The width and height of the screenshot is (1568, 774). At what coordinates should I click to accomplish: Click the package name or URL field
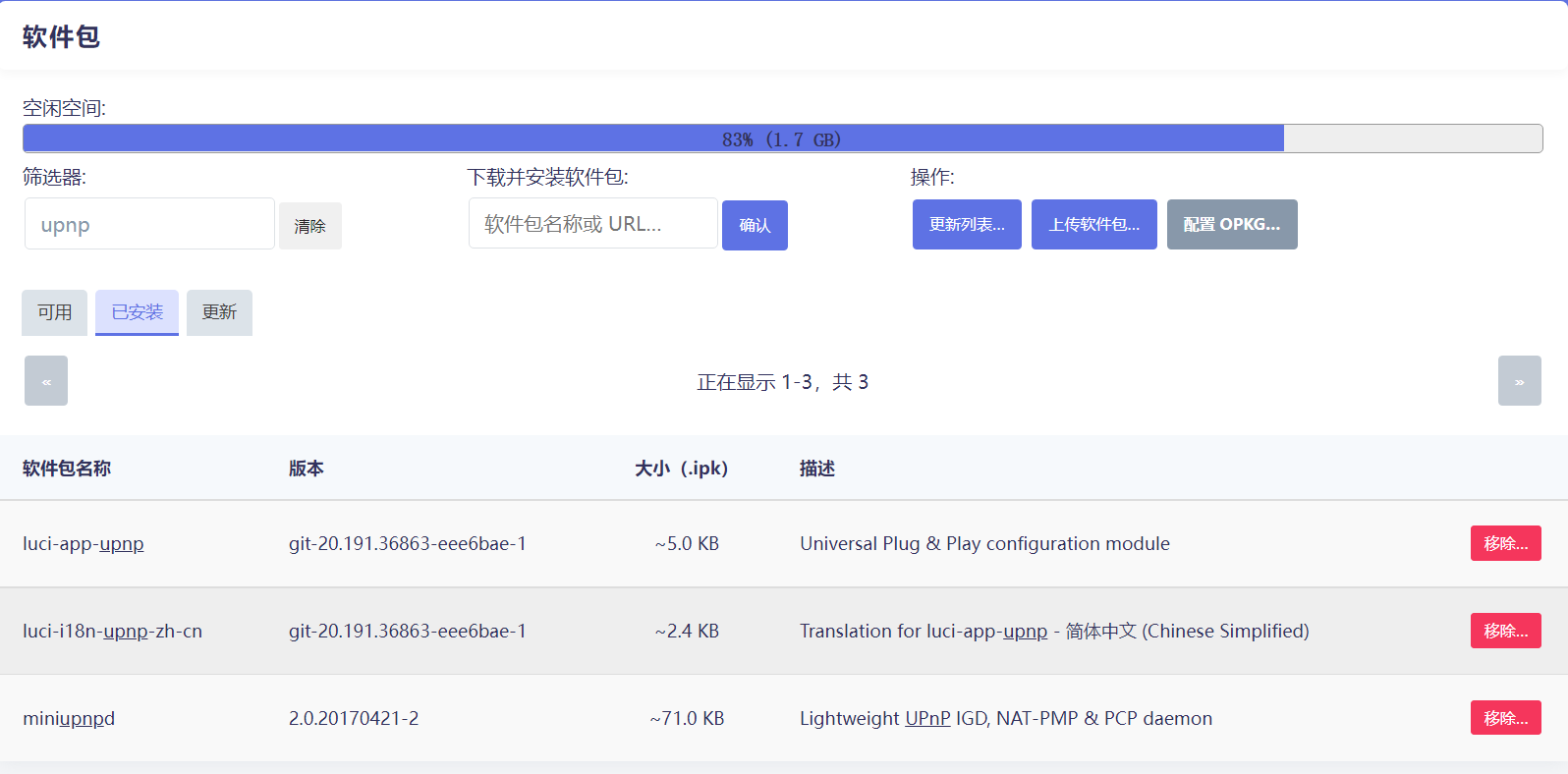click(x=592, y=224)
